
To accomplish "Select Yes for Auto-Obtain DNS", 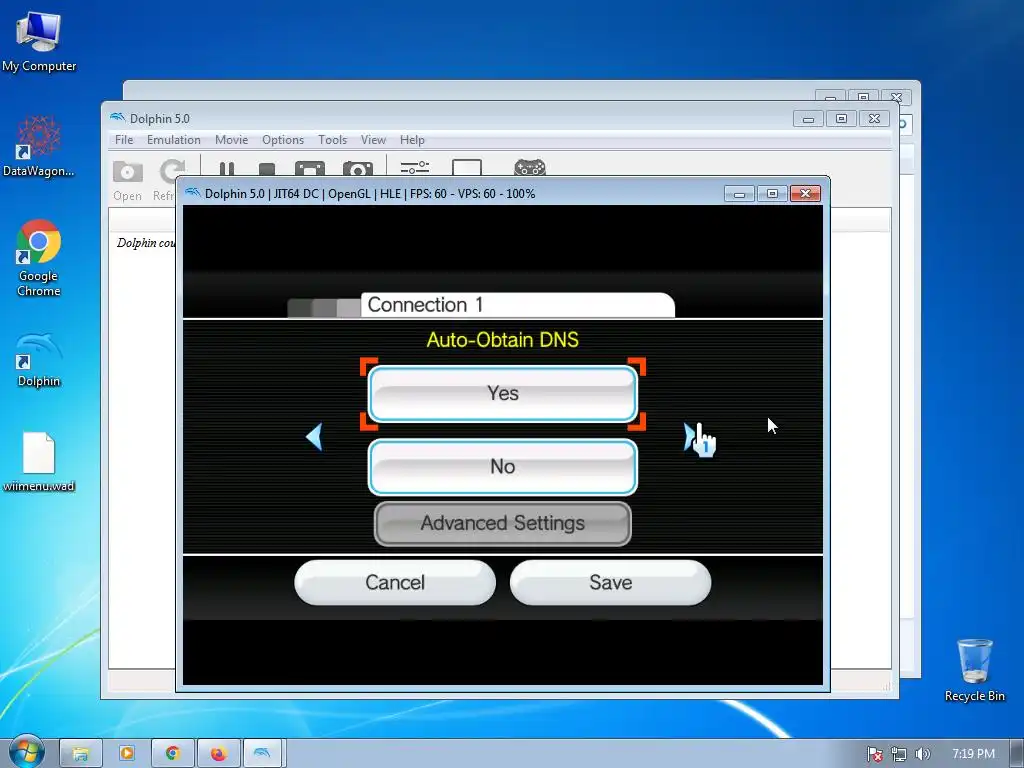I will point(502,394).
